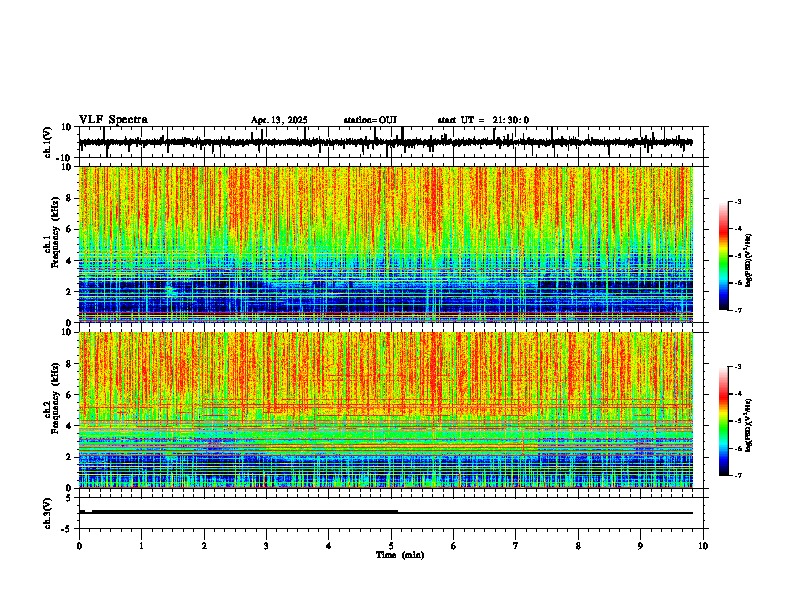Pick the ch.1 spectrogram color scale bar
Screen dimensions: 792x612
coord(724,256)
